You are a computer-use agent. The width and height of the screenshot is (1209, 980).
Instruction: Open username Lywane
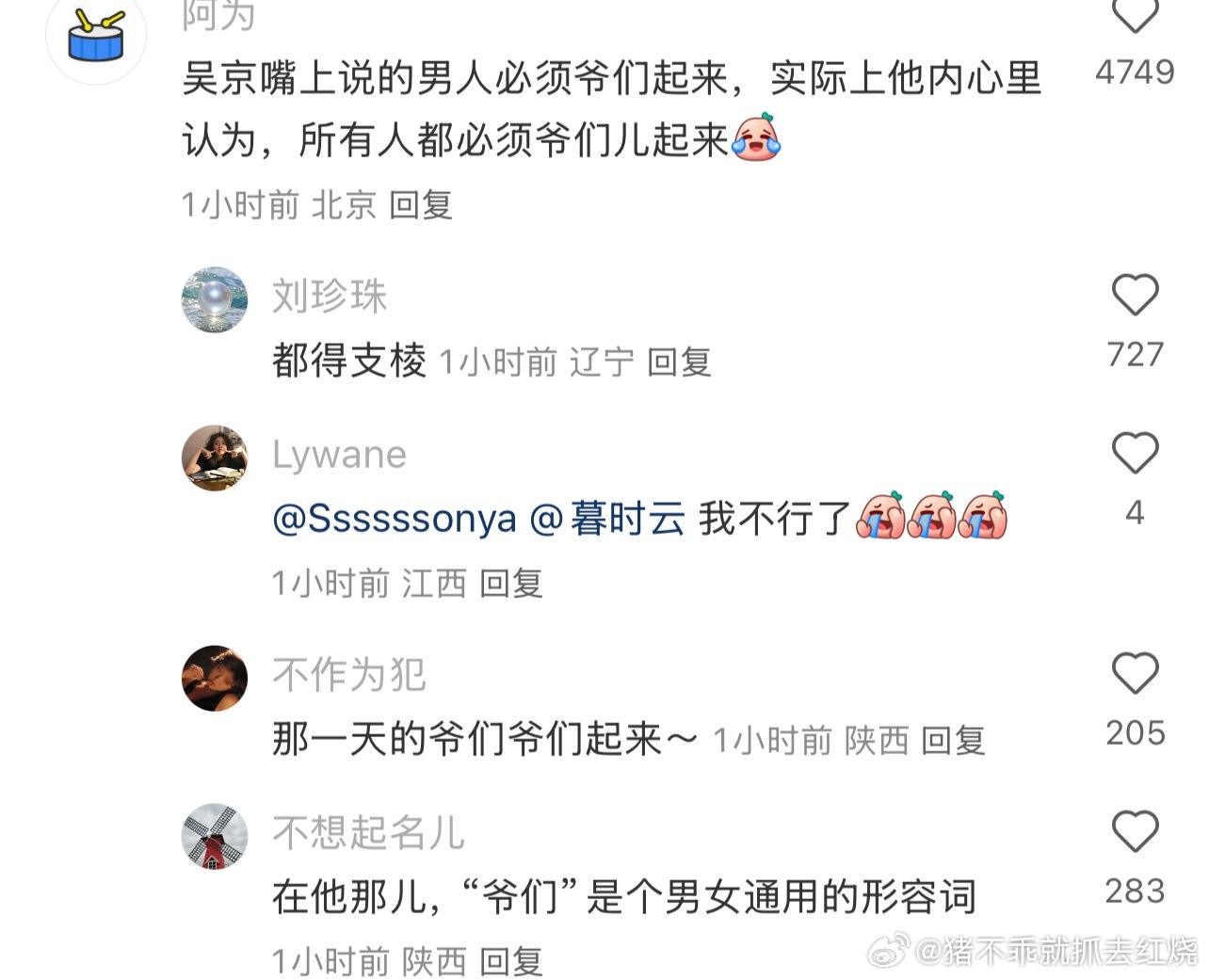tap(339, 455)
